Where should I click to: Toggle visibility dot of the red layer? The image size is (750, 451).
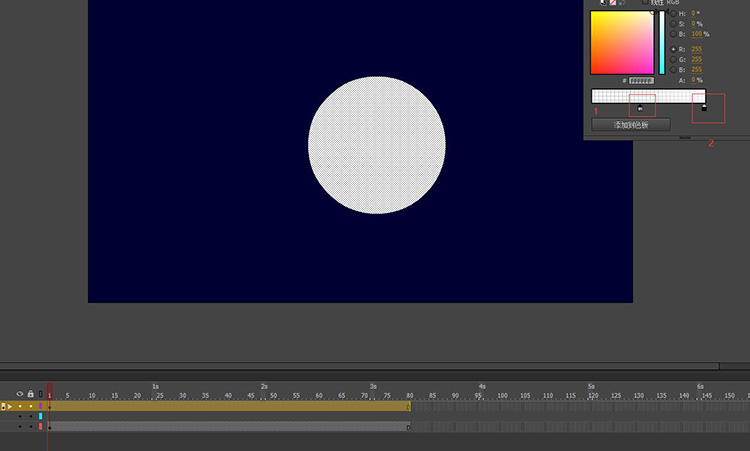[x=20, y=427]
